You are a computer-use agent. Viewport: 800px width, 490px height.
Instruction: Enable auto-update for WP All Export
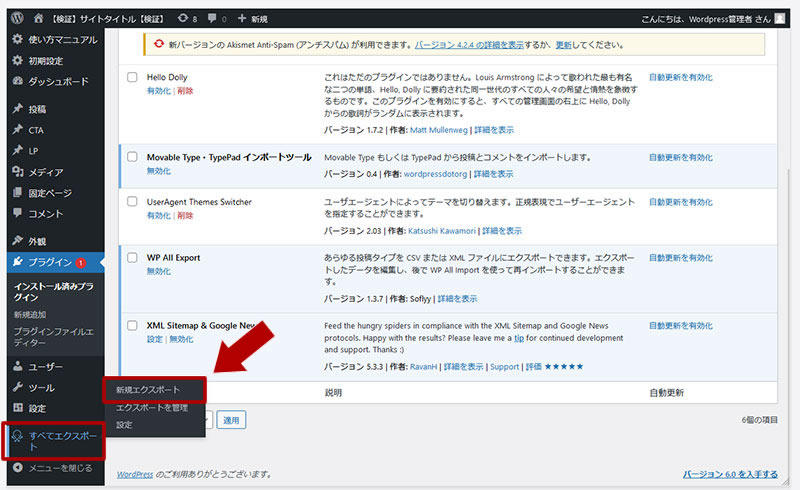point(681,257)
